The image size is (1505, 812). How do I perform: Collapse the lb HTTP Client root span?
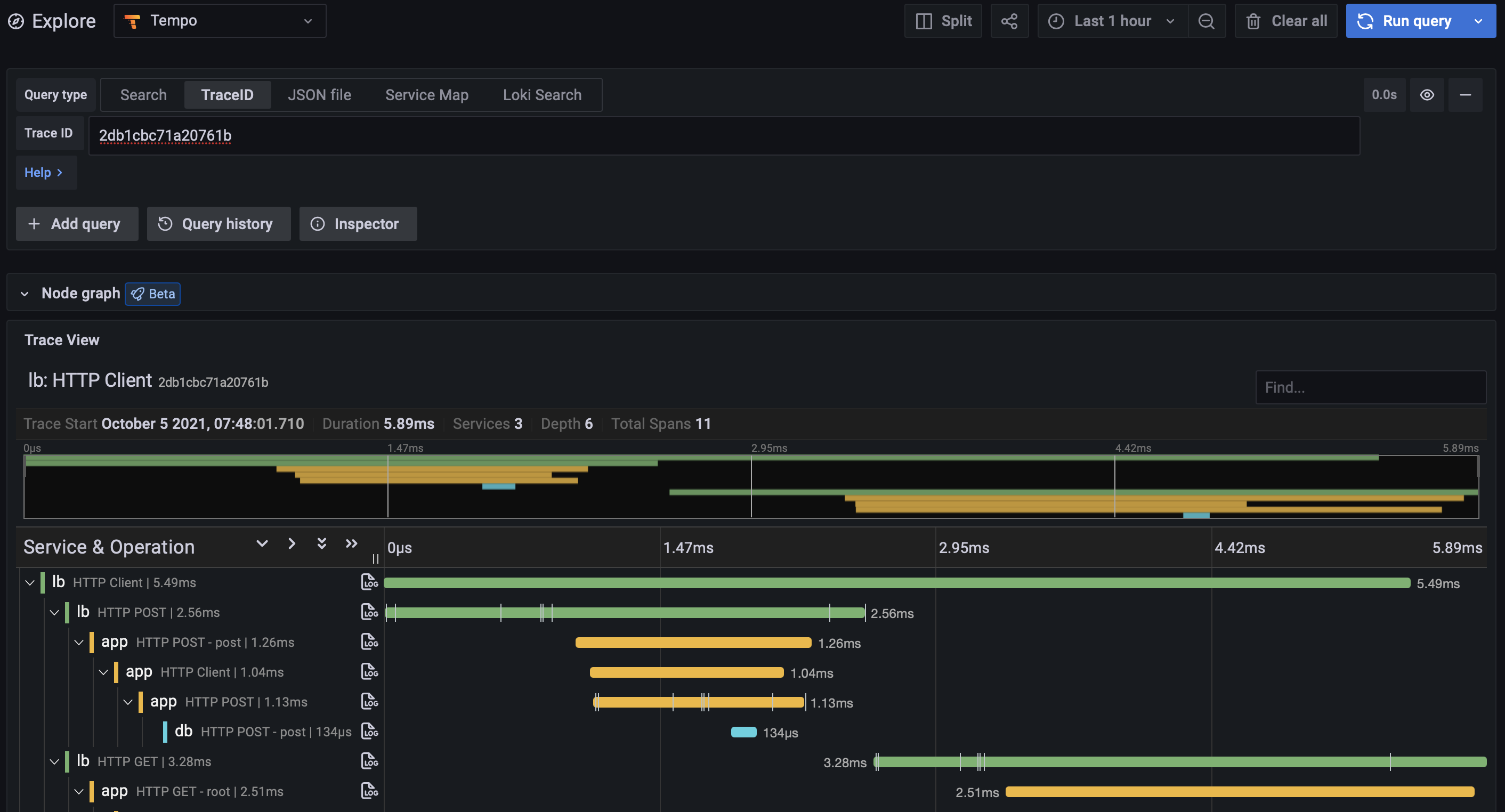tap(28, 582)
